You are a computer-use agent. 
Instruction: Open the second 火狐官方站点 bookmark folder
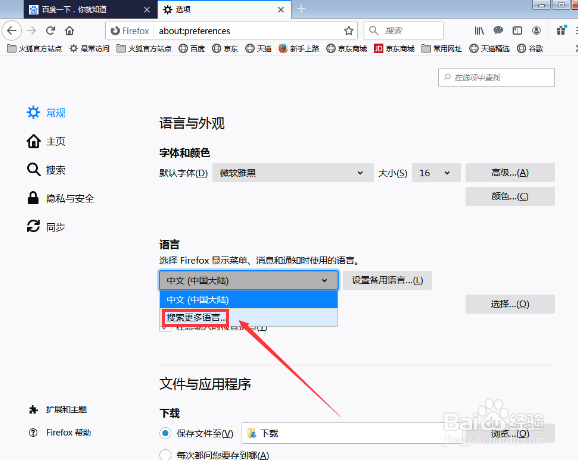144,48
